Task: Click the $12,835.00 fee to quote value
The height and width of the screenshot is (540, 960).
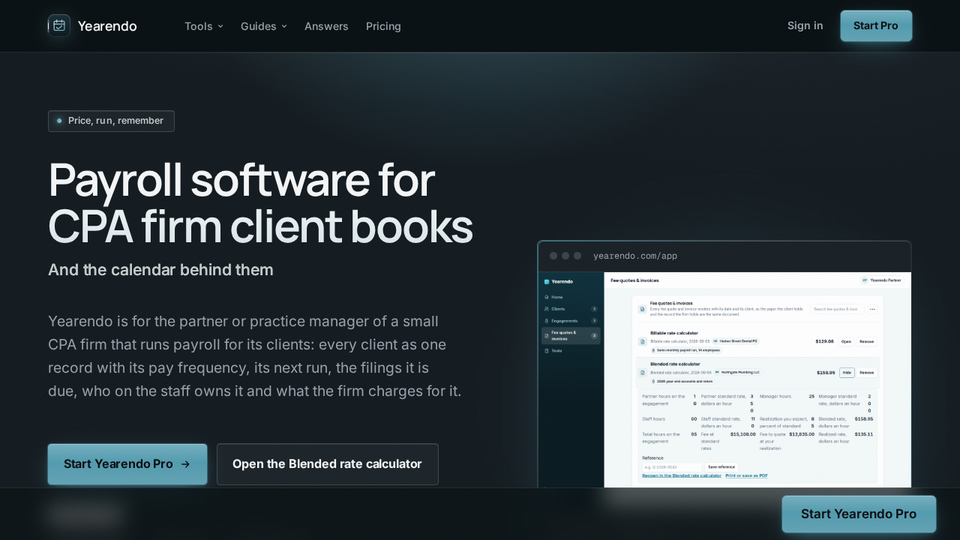Action: click(801, 434)
